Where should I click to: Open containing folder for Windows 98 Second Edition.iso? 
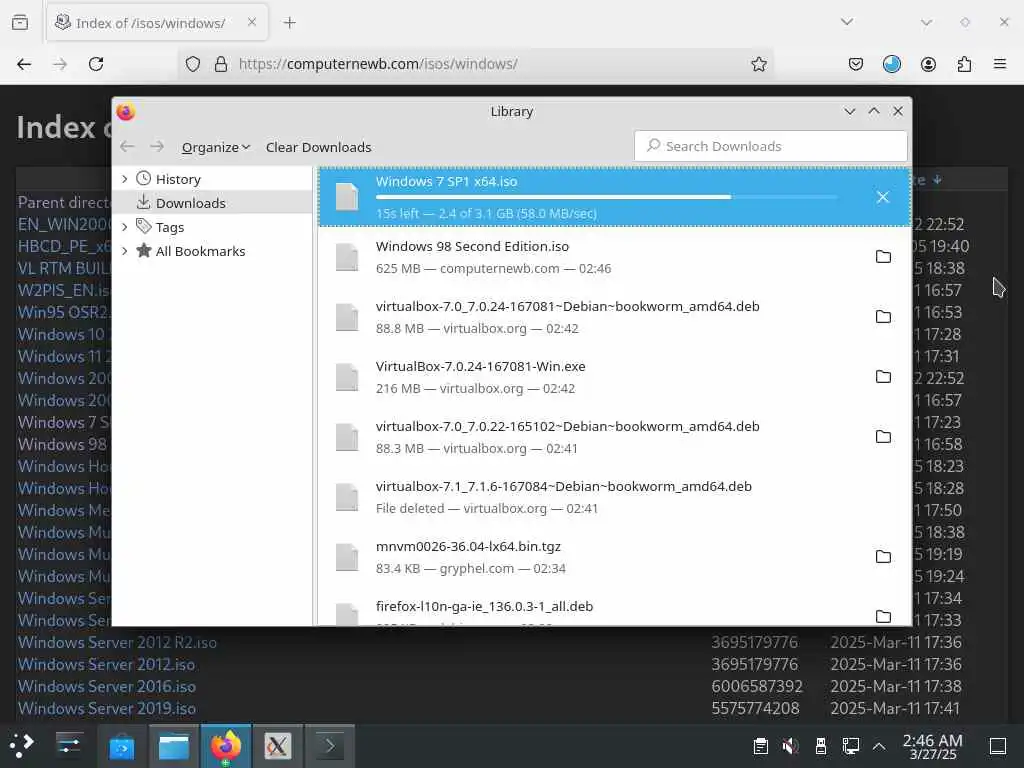[883, 257]
